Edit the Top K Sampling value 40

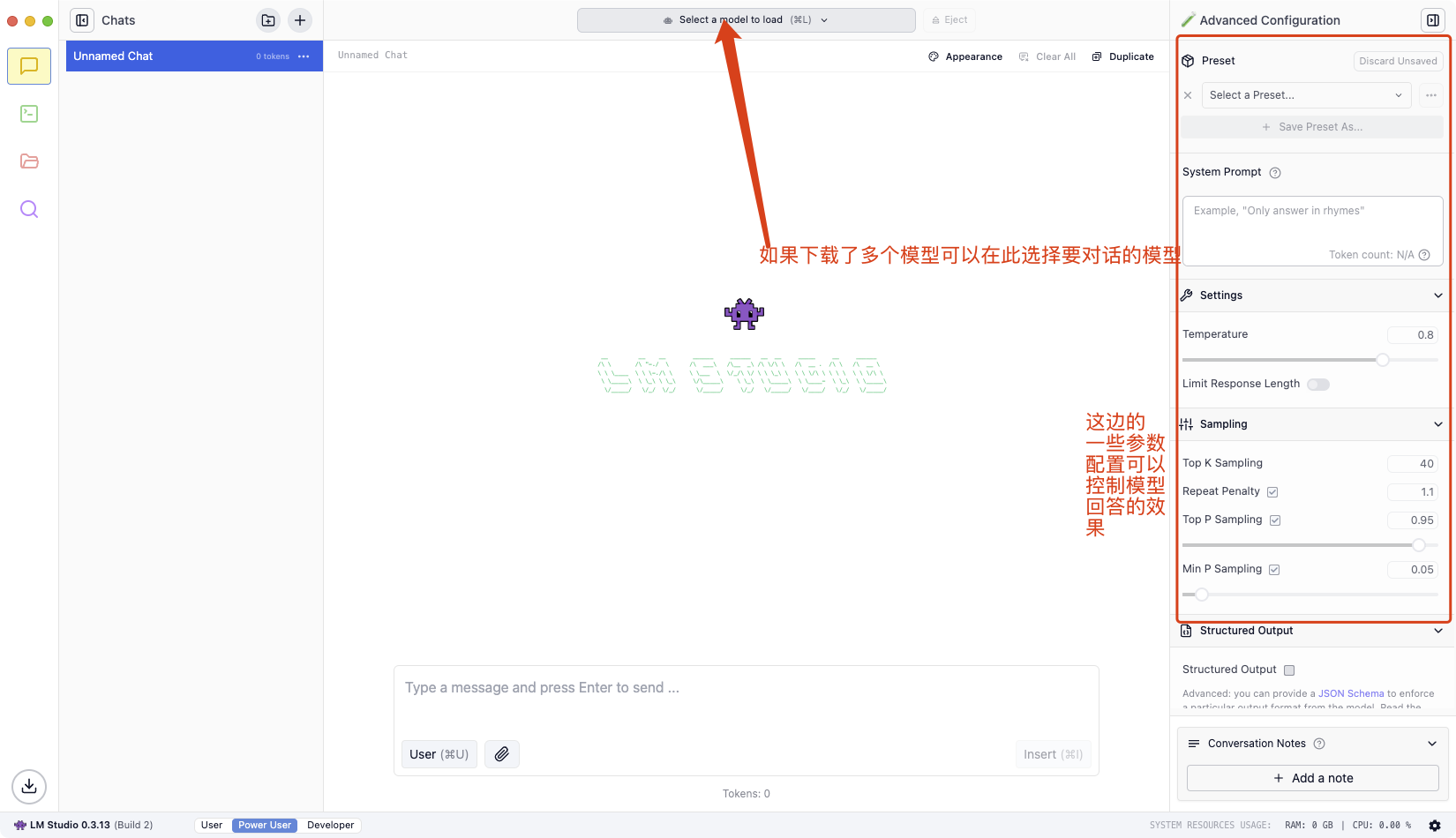pos(1413,464)
